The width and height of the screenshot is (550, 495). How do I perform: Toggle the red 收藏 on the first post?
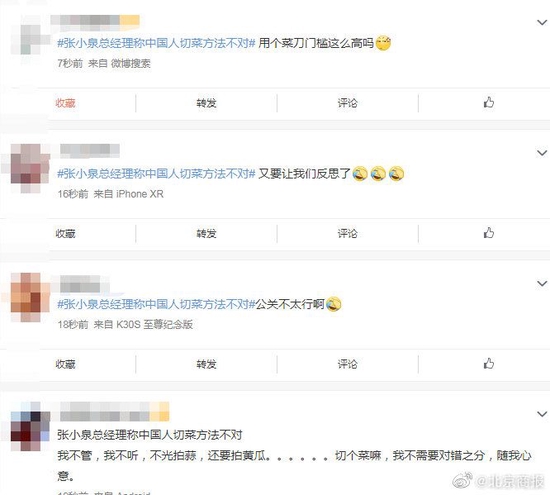click(65, 103)
